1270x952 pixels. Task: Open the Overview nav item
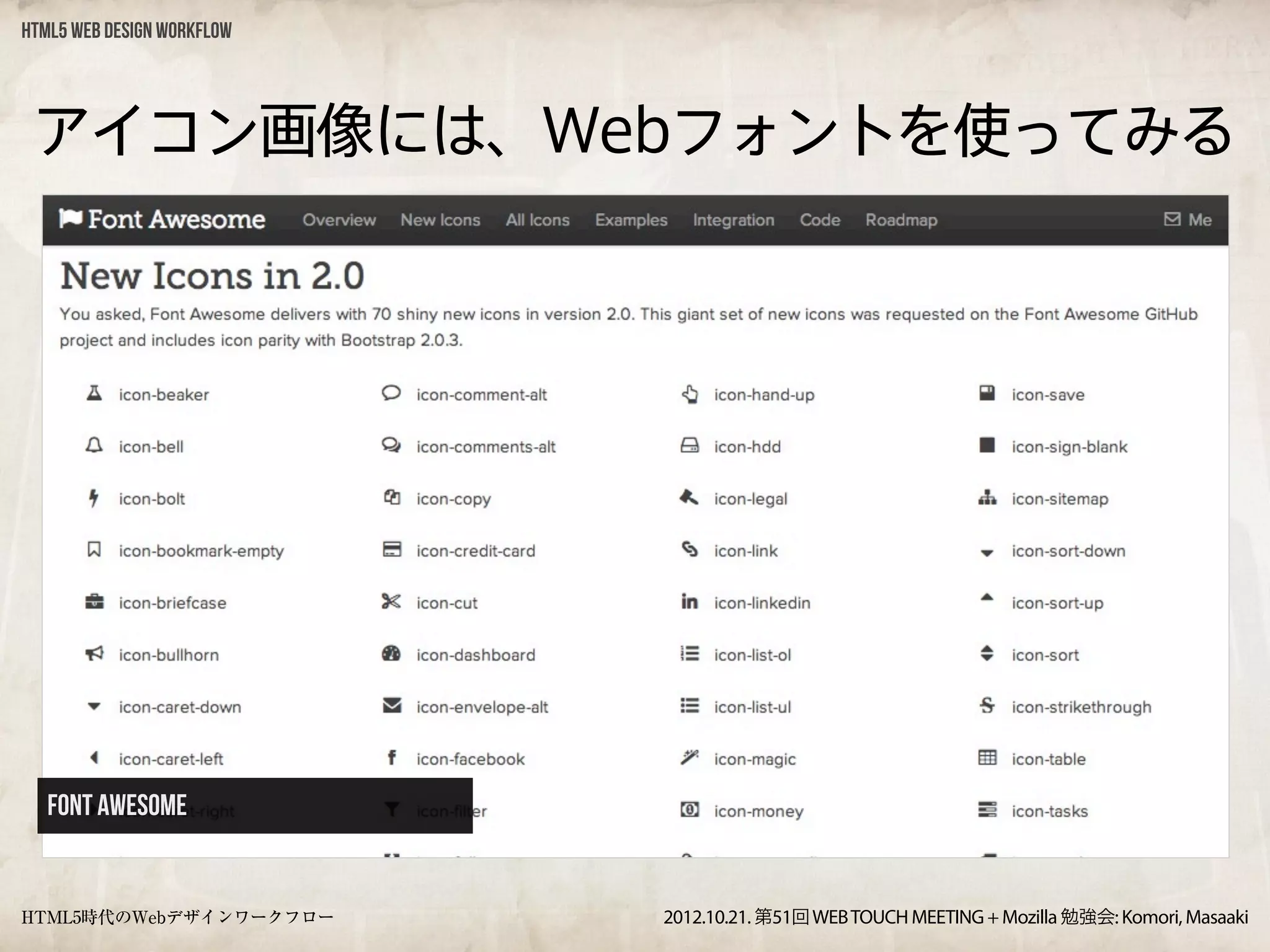coord(339,220)
